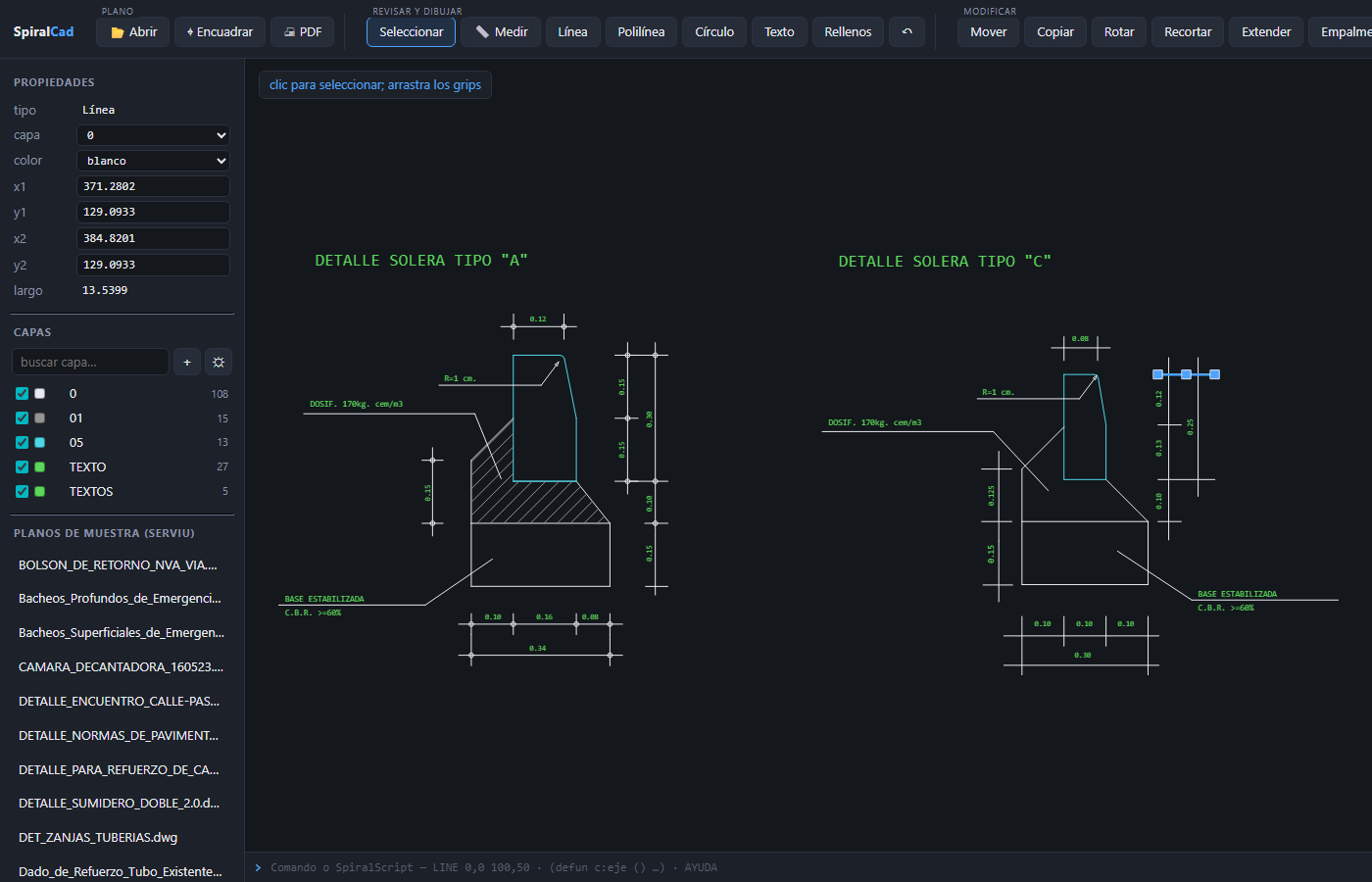This screenshot has width=1372, height=882.
Task: Click the y2 coordinate field
Action: pos(153,265)
